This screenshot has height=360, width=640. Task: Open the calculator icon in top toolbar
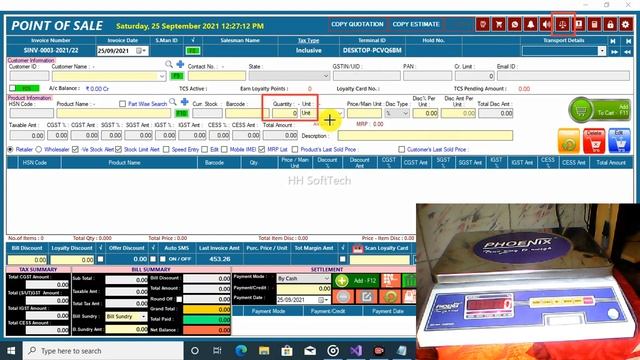click(594, 24)
